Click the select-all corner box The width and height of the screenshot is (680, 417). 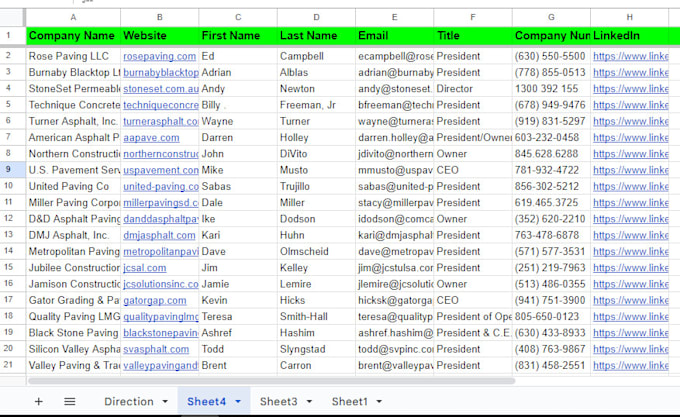click(x=12, y=17)
